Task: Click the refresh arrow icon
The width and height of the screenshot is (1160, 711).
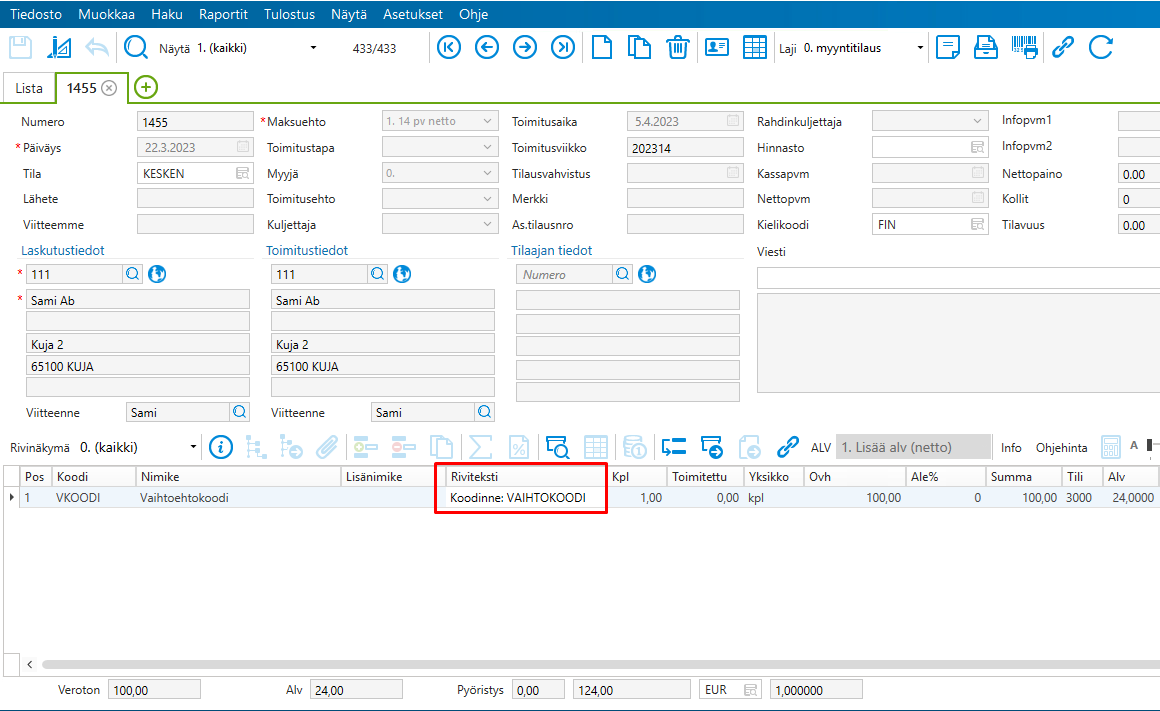Action: point(1100,47)
